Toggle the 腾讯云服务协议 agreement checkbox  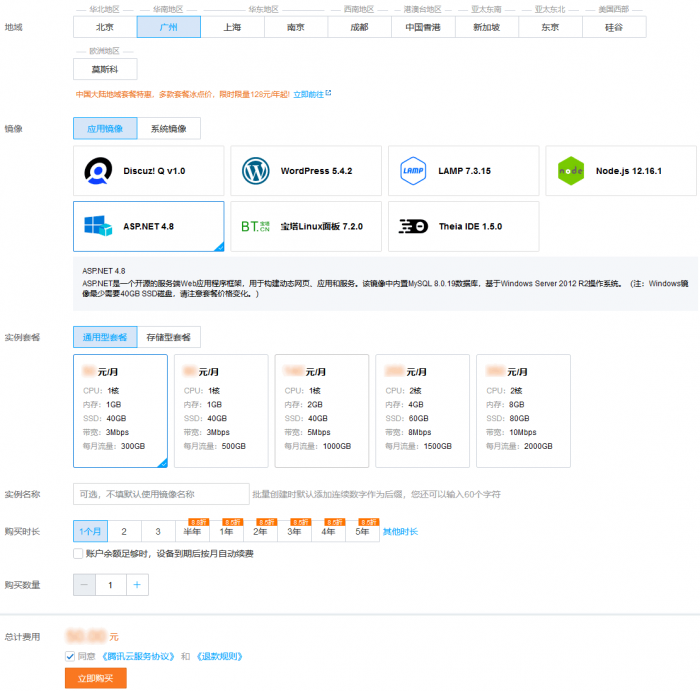pos(70,656)
